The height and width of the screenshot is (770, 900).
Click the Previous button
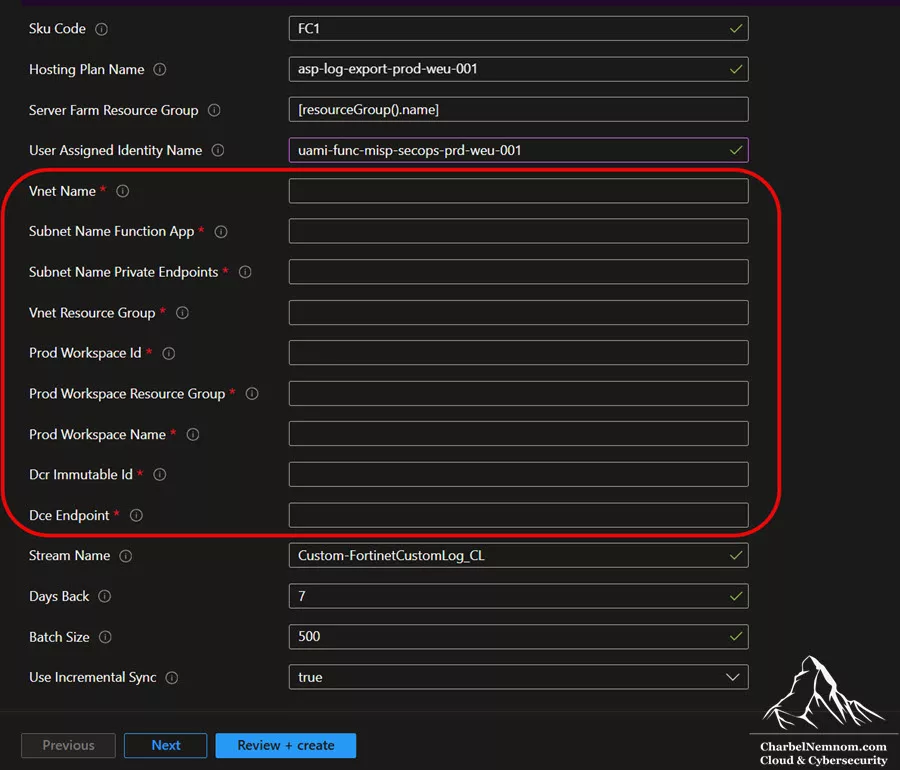(x=68, y=745)
